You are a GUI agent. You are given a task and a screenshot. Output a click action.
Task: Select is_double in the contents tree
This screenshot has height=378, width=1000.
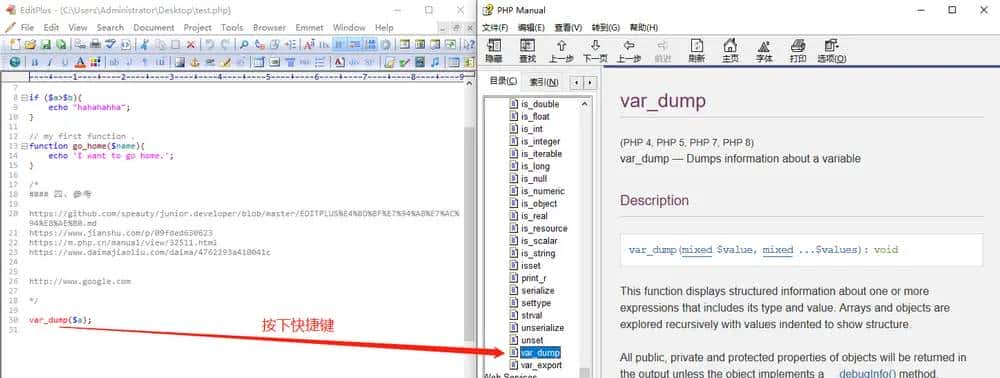(540, 104)
